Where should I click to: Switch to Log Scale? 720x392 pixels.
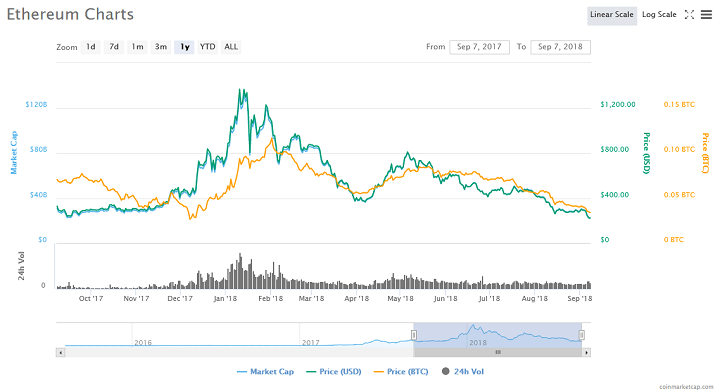[x=659, y=15]
